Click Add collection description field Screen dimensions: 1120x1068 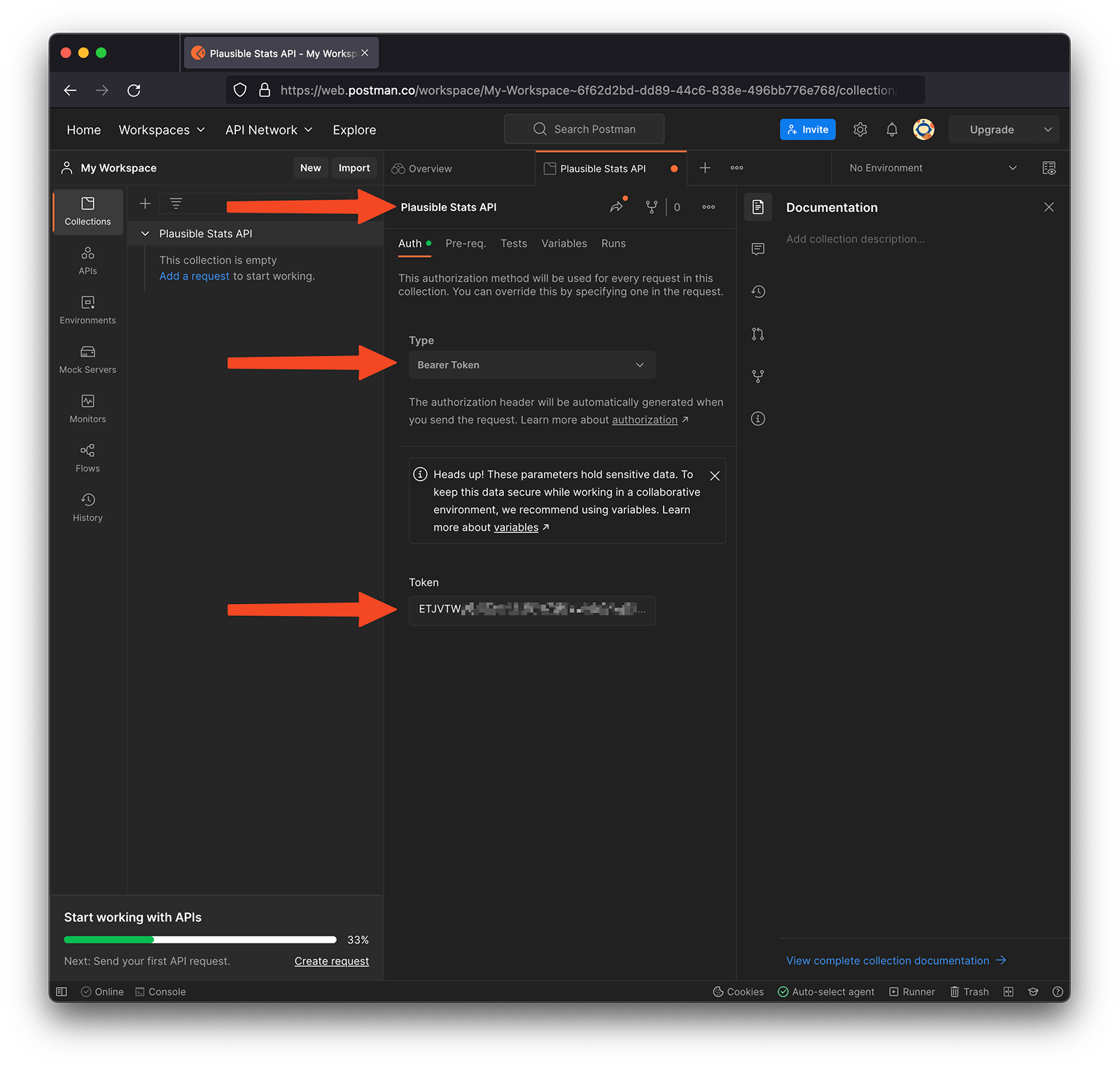pos(855,239)
